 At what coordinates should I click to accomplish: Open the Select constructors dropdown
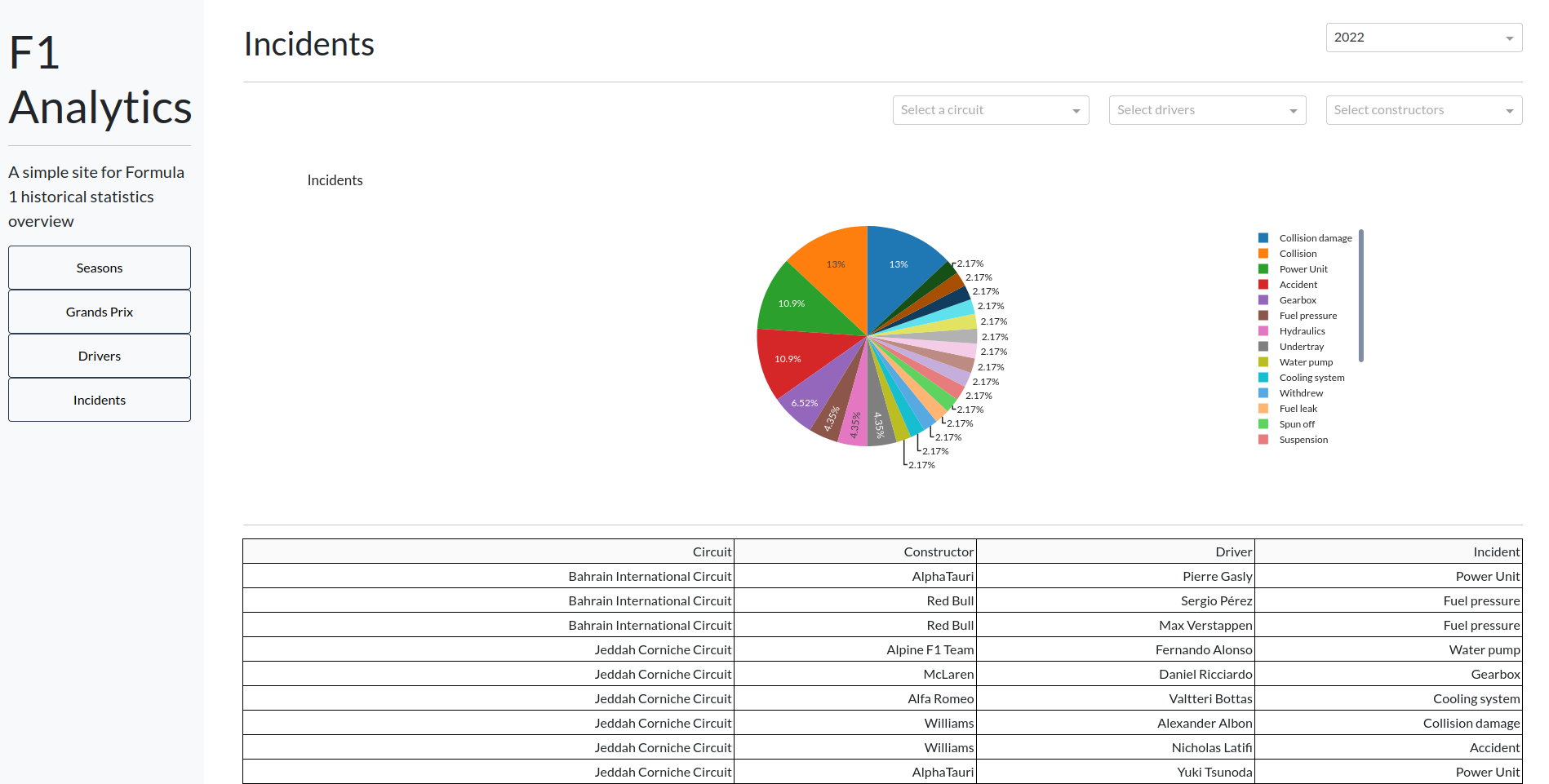(x=1423, y=110)
